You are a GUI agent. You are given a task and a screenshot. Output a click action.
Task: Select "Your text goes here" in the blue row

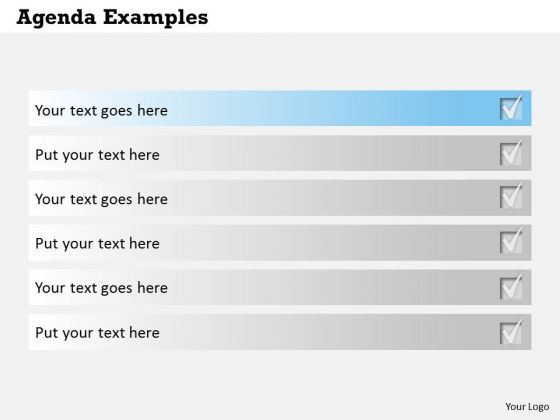click(x=101, y=111)
